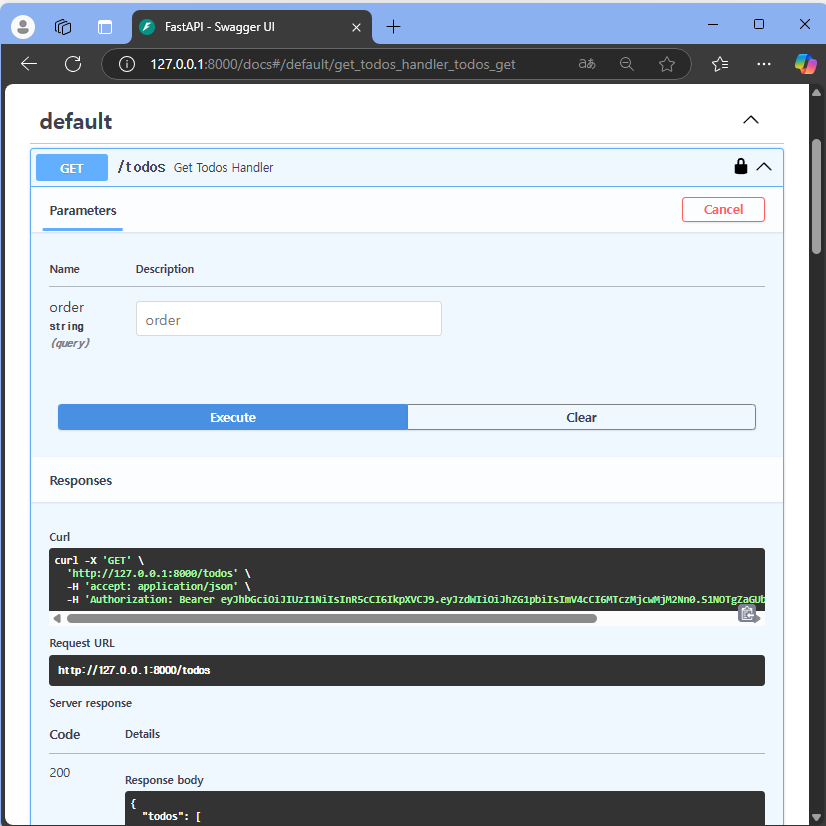Click the Responses heading
This screenshot has width=826, height=826.
81,480
